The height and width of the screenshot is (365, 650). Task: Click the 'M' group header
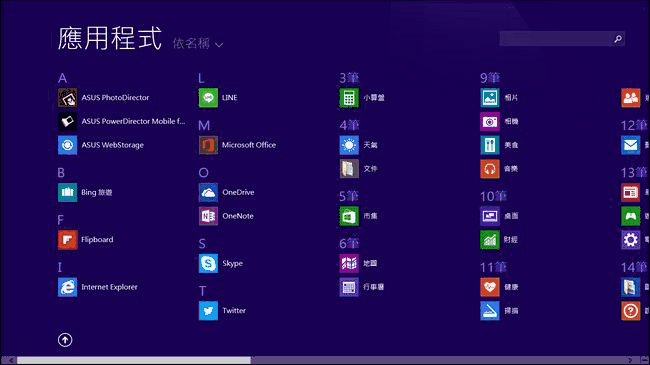coord(204,125)
